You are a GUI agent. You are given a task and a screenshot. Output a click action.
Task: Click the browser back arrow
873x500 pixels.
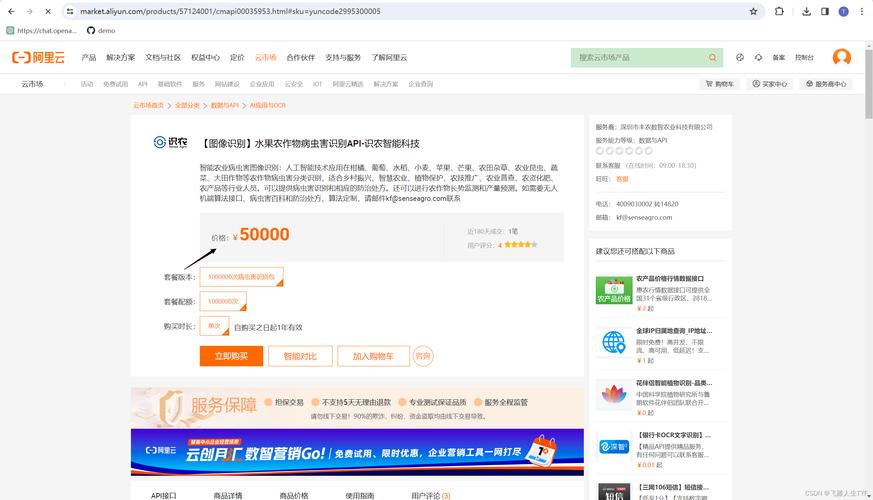tap(11, 11)
